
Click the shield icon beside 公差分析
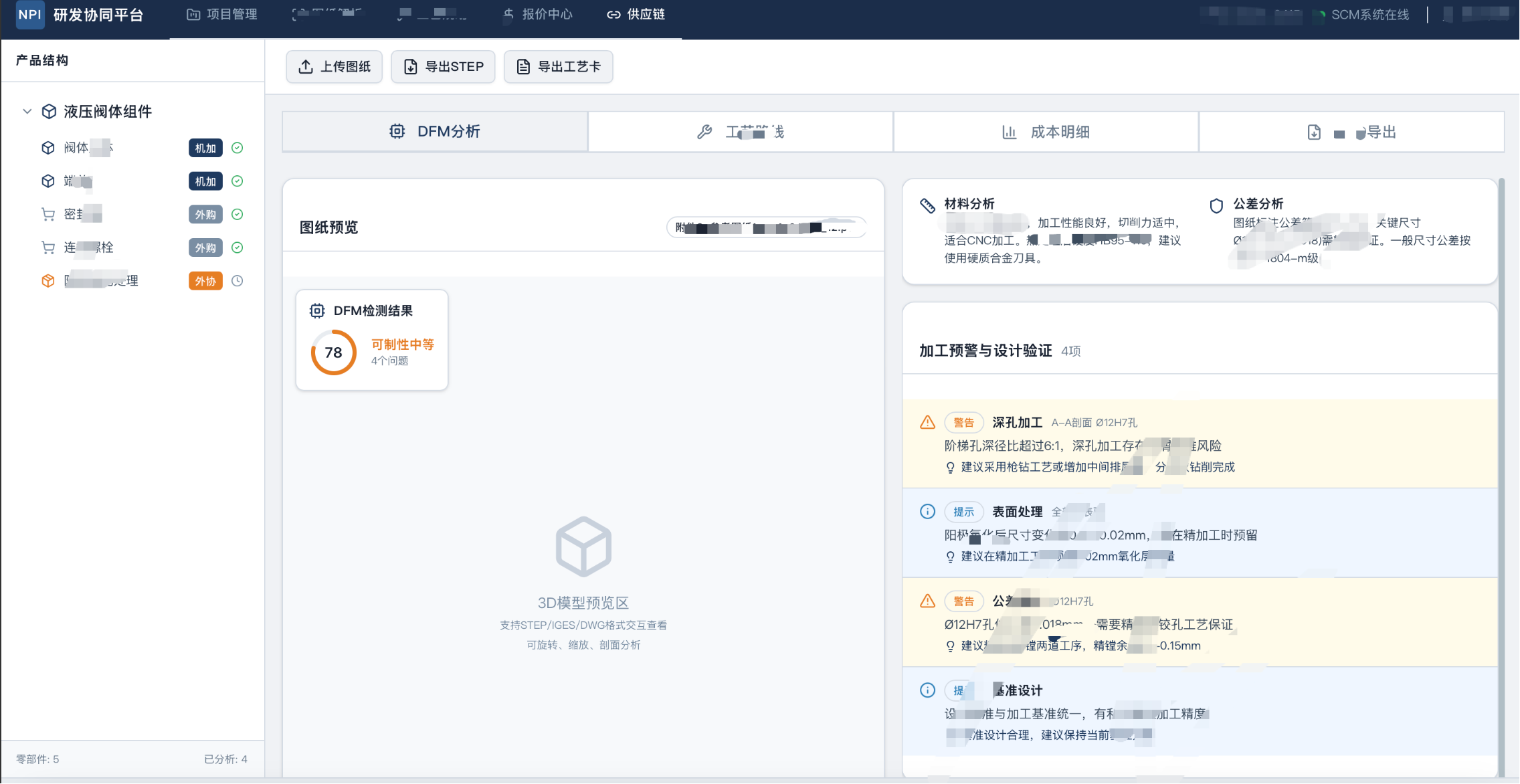tap(1216, 205)
